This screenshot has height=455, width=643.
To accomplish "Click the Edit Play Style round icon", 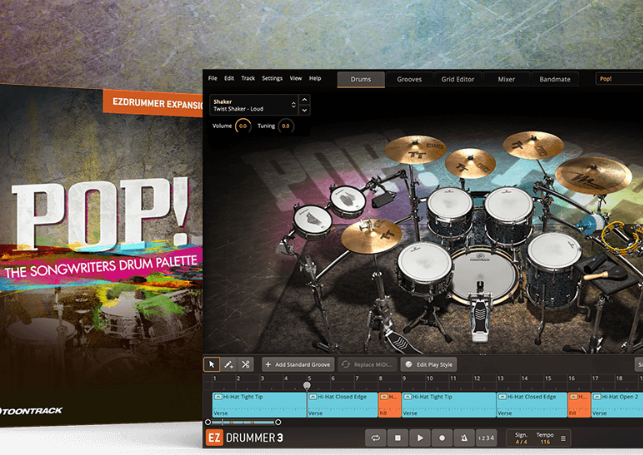I will coord(408,364).
